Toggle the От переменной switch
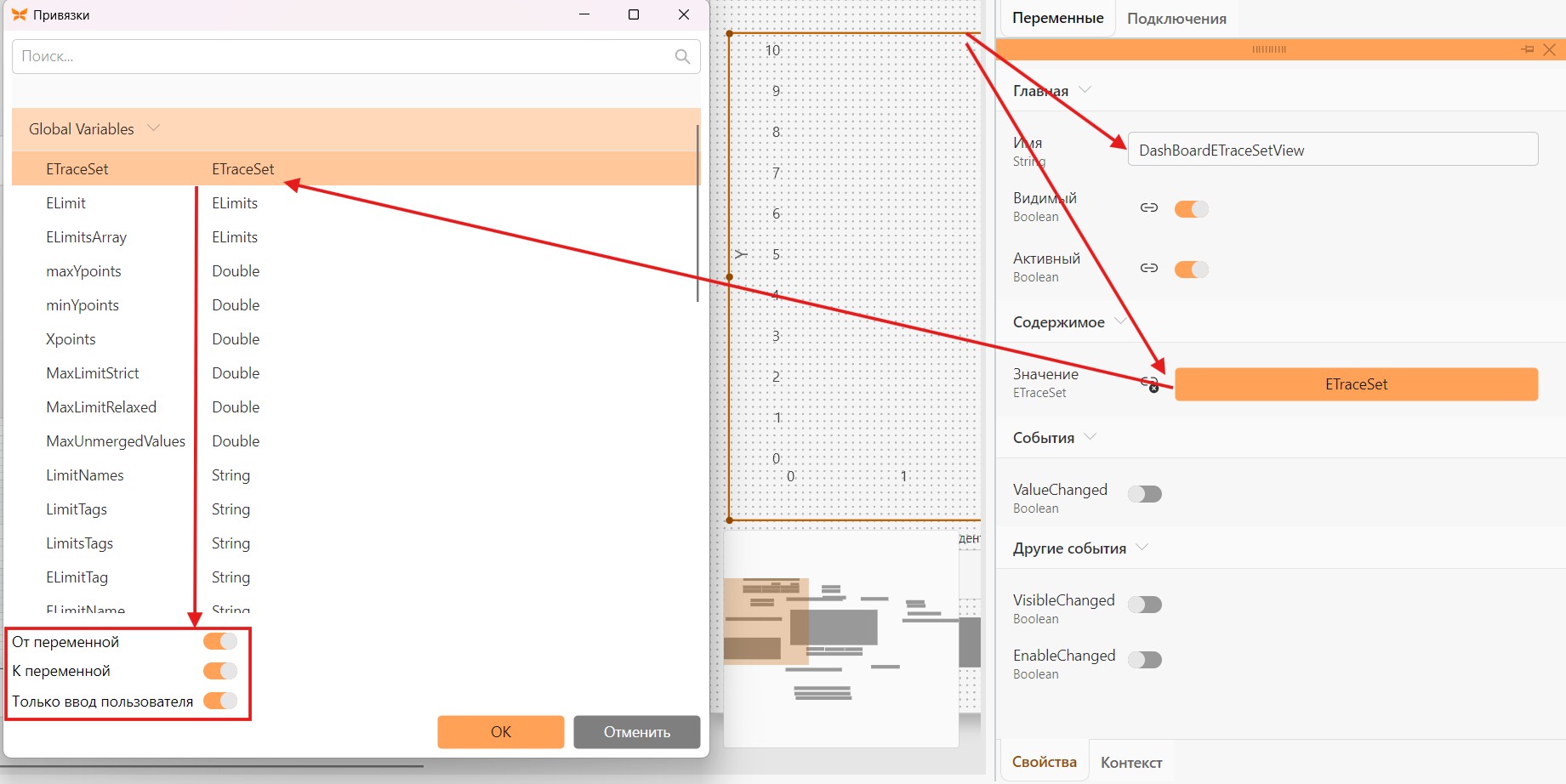 (220, 641)
